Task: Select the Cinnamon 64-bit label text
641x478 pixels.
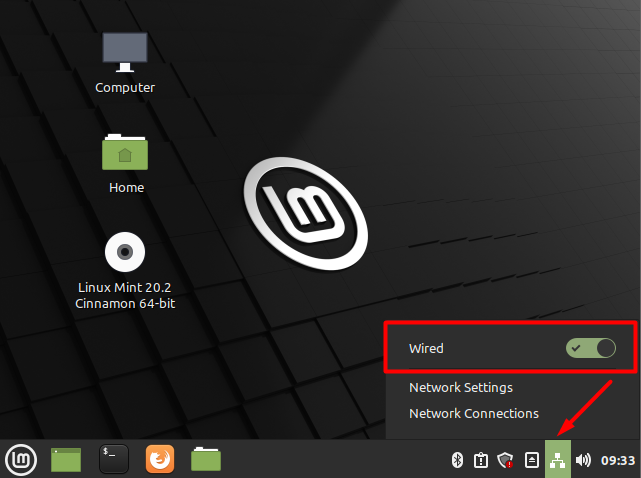Action: click(125, 303)
